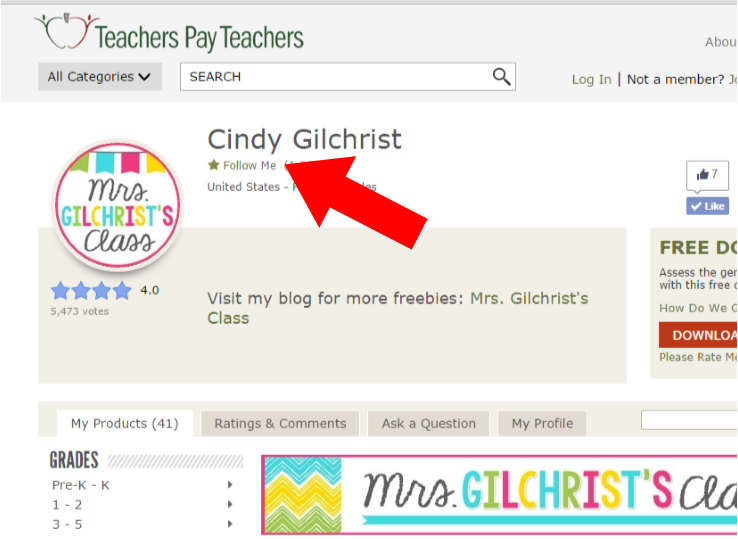Click the Mrs. Gilchrist's Class profile badge
738x539 pixels.
pyautogui.click(x=118, y=205)
